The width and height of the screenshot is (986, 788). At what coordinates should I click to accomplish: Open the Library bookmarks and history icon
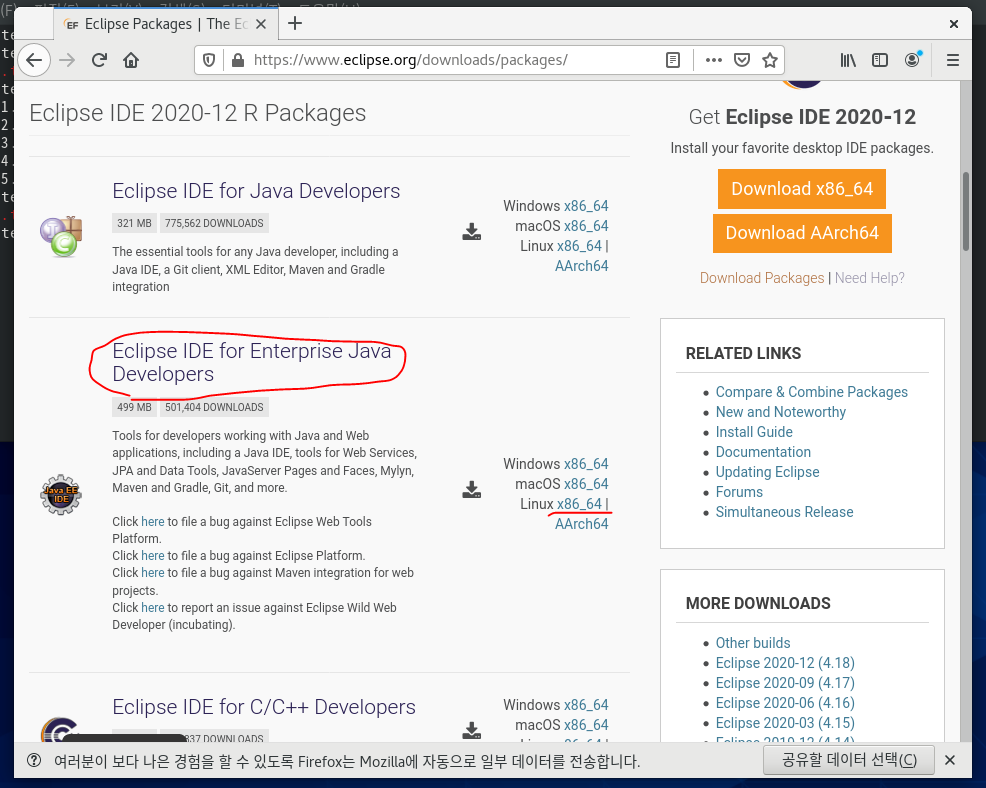tap(848, 60)
